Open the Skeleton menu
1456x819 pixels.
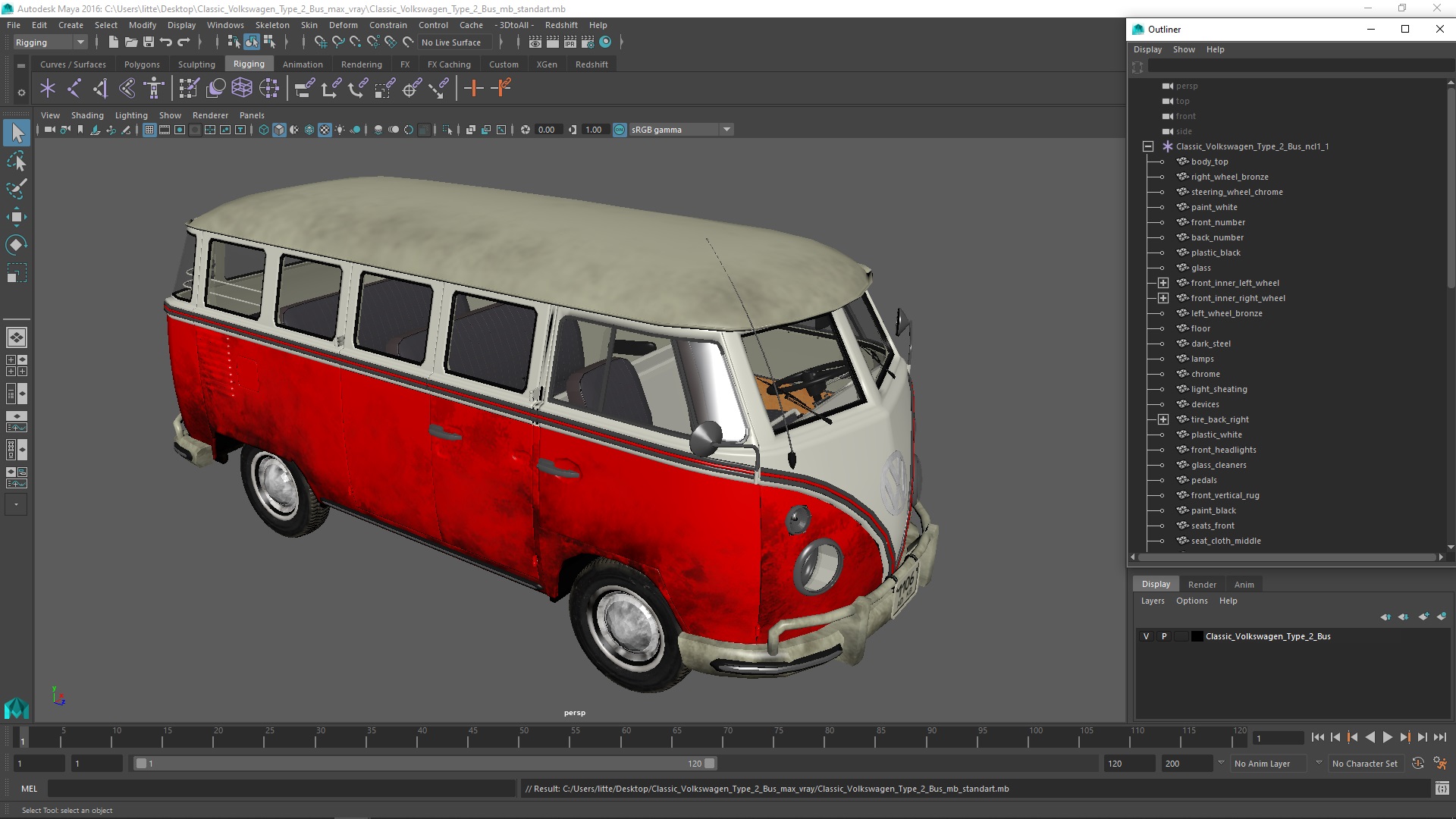click(272, 25)
